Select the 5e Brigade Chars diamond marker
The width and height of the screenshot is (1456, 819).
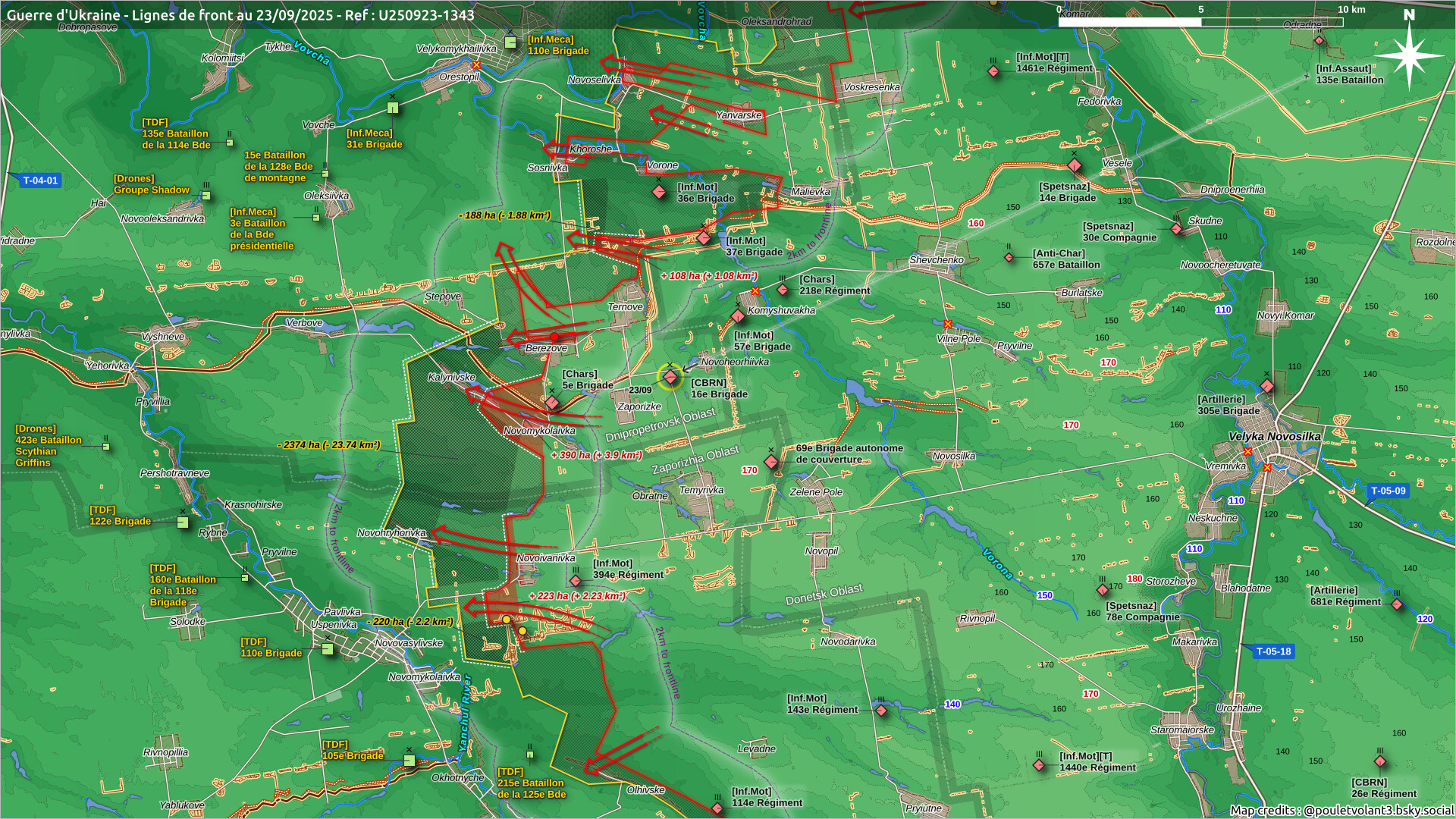click(552, 402)
